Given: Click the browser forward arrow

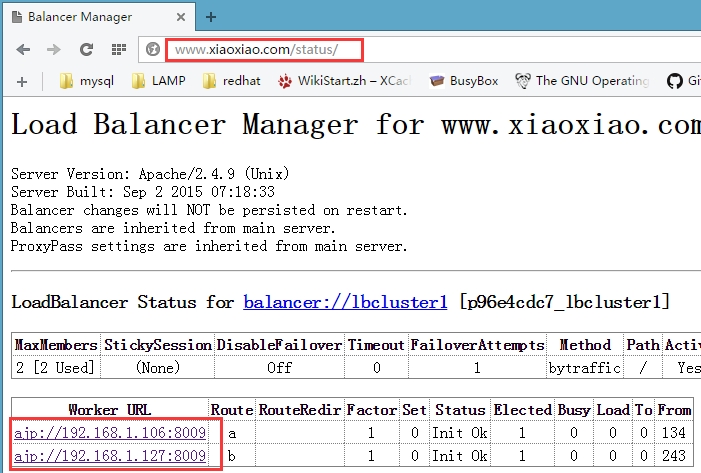Looking at the screenshot, I should click(54, 50).
